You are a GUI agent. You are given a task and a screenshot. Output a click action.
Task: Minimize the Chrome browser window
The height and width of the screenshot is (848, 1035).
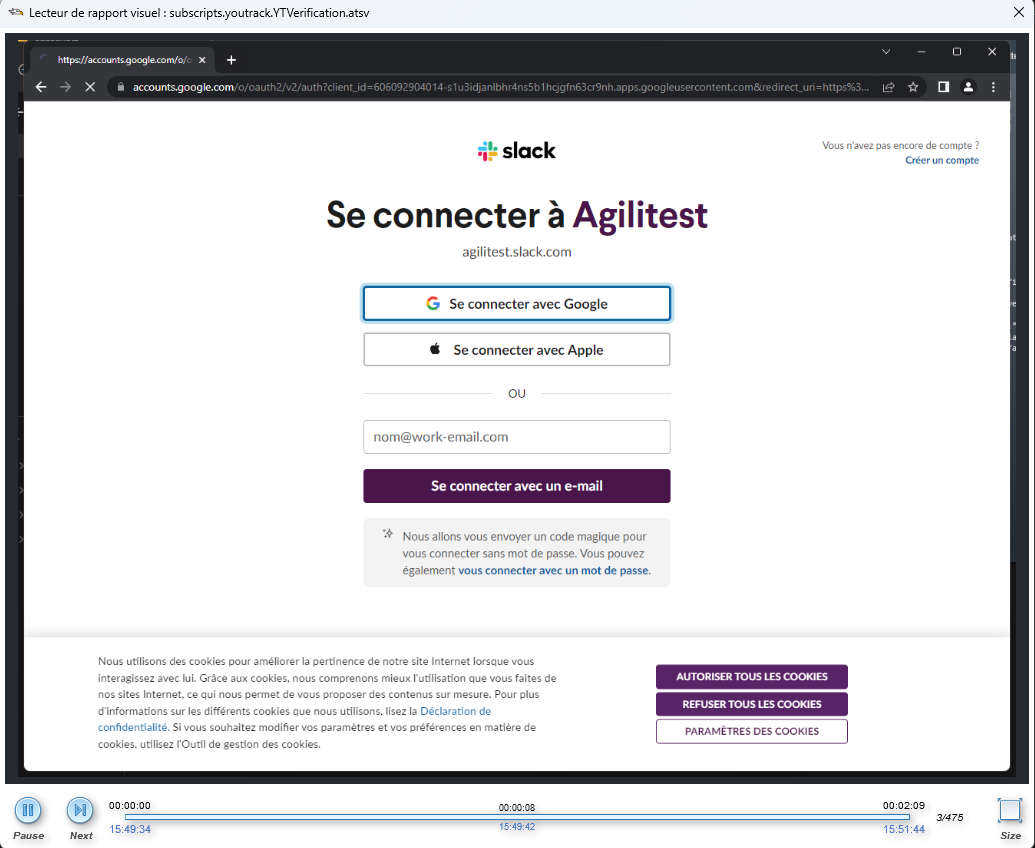point(921,51)
